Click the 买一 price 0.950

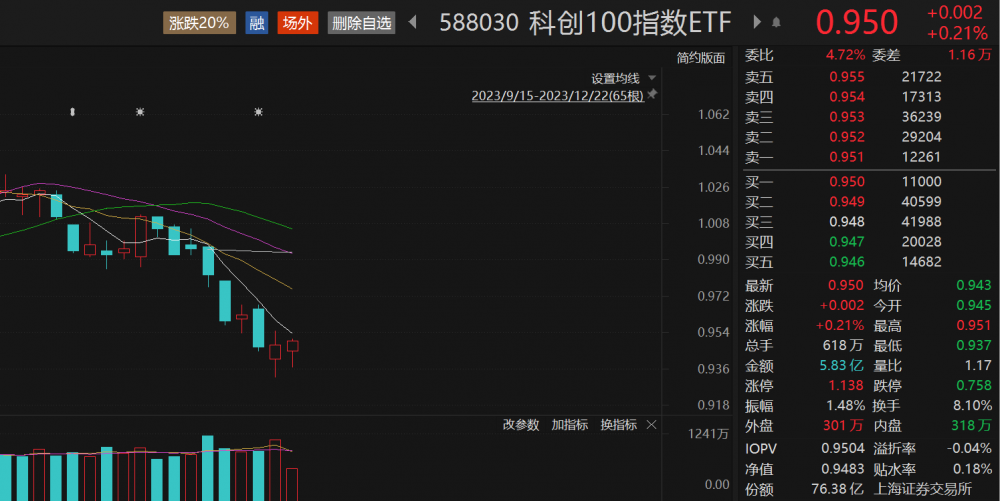click(846, 182)
